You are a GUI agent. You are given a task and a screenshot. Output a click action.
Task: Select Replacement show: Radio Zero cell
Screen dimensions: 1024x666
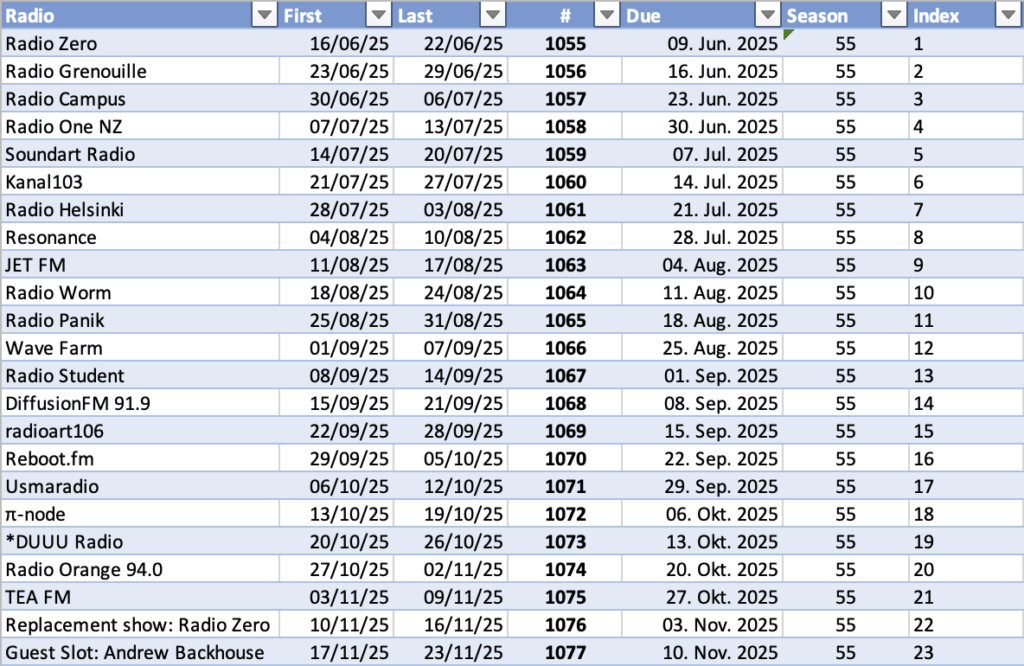(138, 625)
